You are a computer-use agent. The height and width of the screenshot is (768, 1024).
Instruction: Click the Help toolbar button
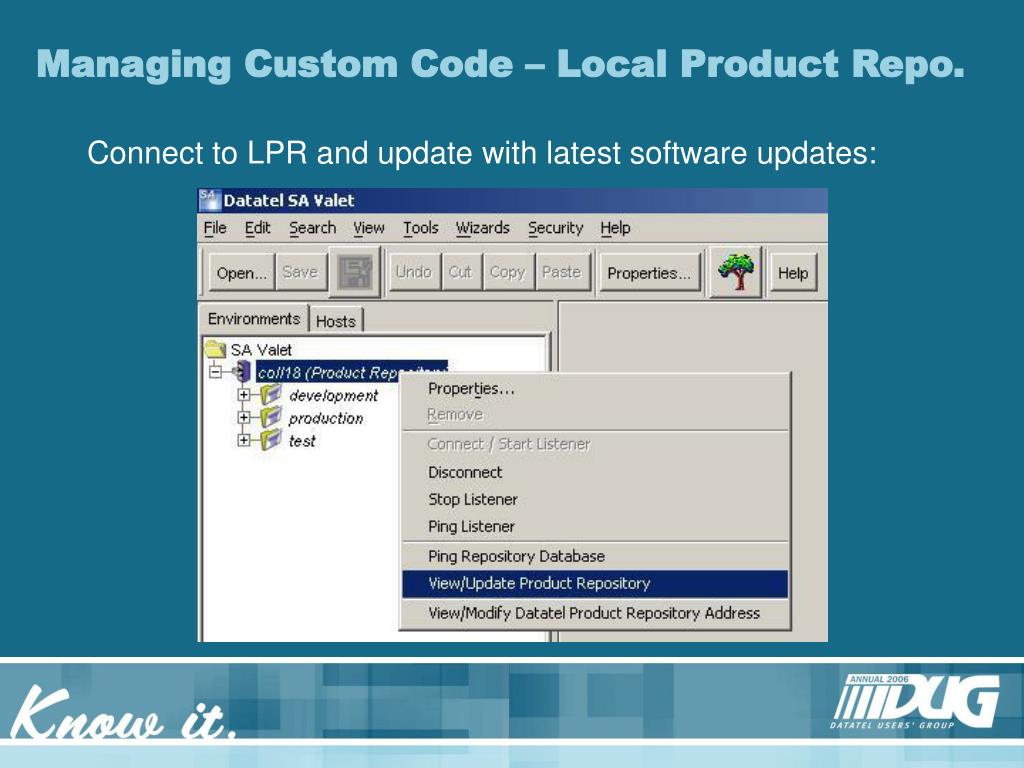(x=792, y=272)
